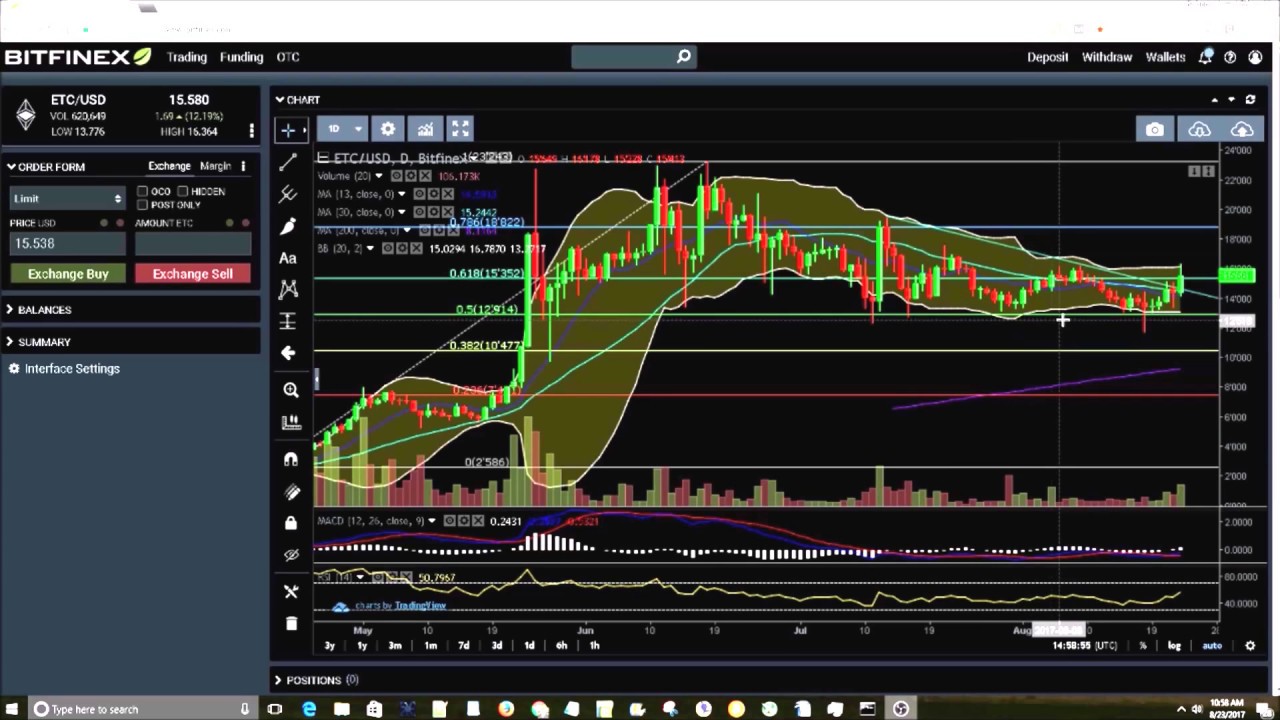
Task: Open the Funding menu
Action: coord(241,57)
